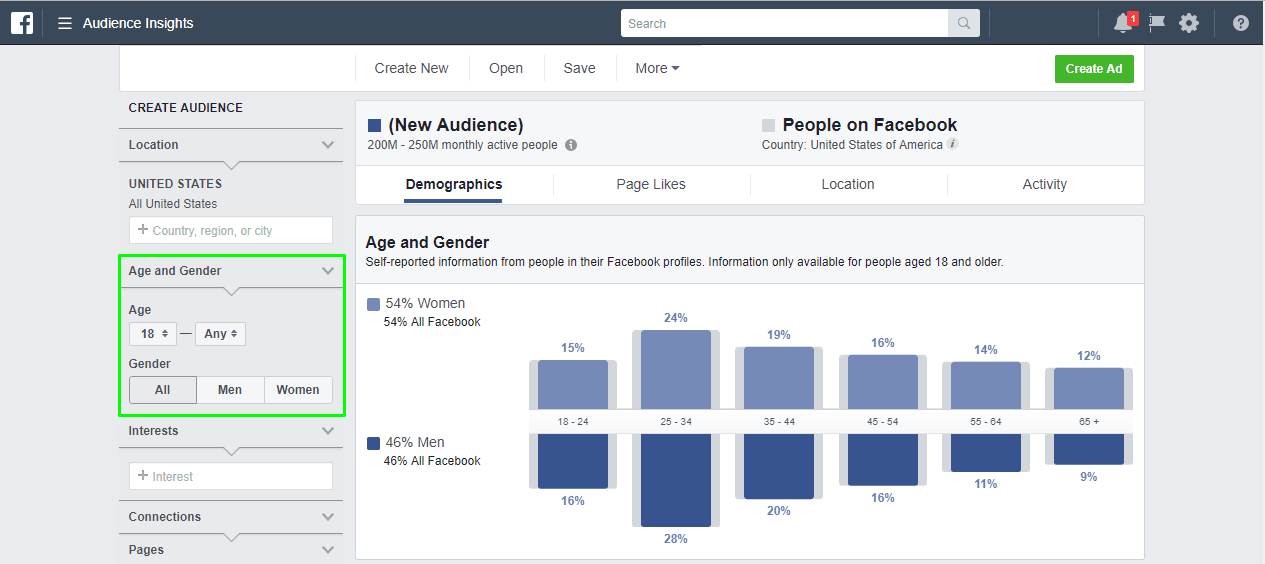The width and height of the screenshot is (1265, 564).
Task: Click the men 65 + bar at 9%
Action: (1089, 449)
